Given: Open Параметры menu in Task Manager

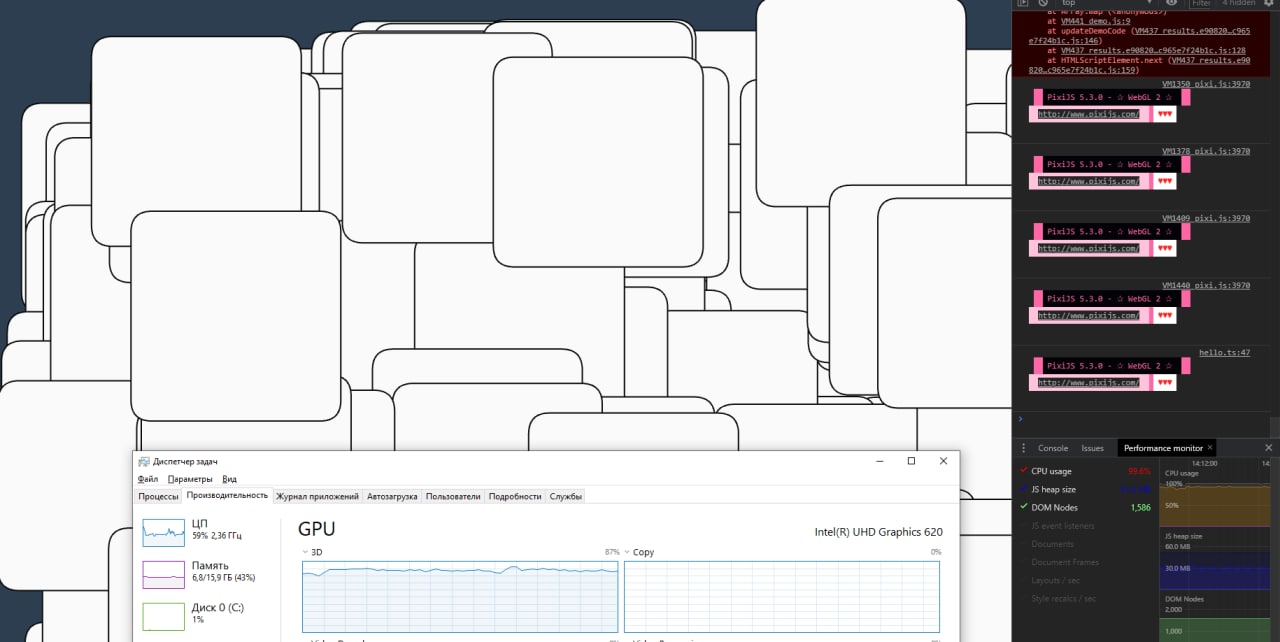Looking at the screenshot, I should pyautogui.click(x=190, y=479).
